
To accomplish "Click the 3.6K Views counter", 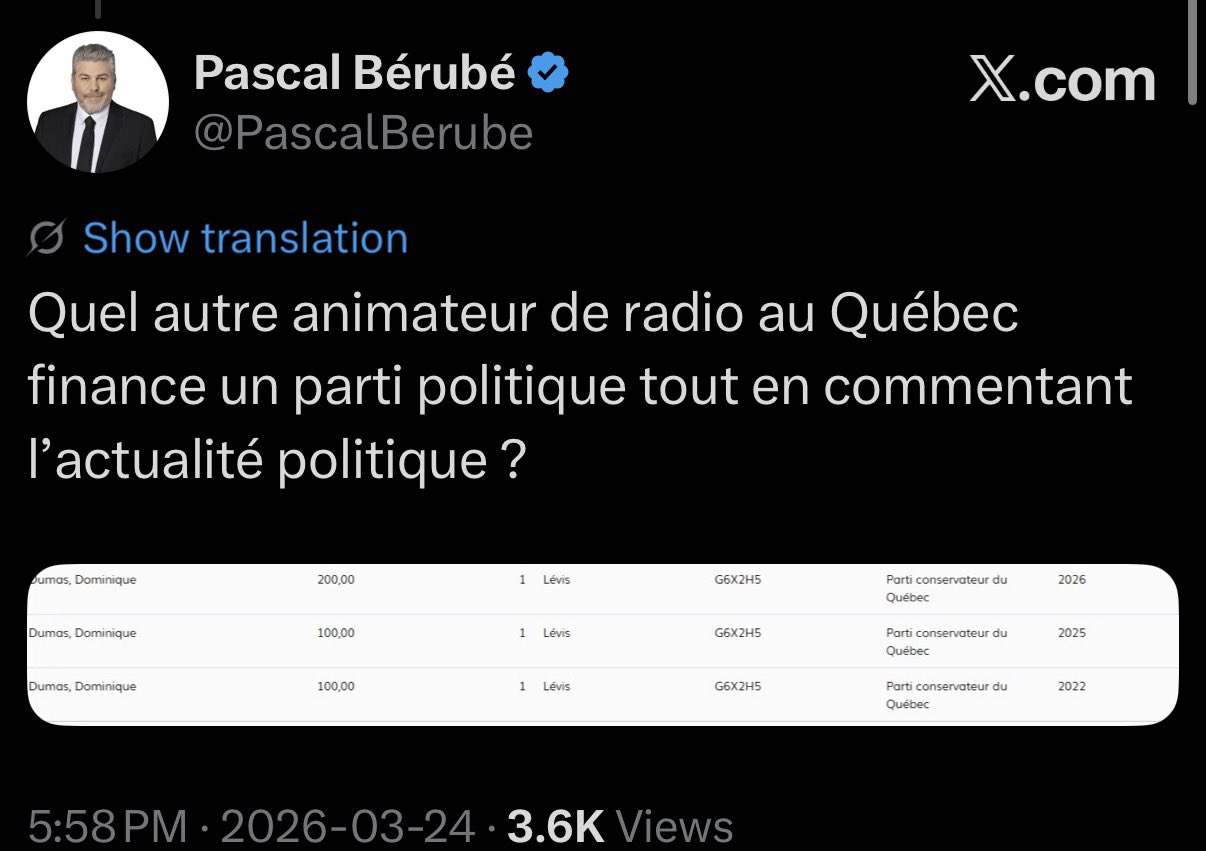I will click(620, 827).
